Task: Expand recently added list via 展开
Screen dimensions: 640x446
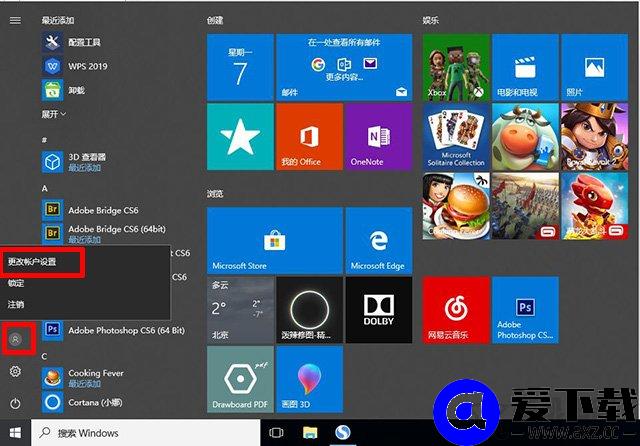Action: click(53, 114)
